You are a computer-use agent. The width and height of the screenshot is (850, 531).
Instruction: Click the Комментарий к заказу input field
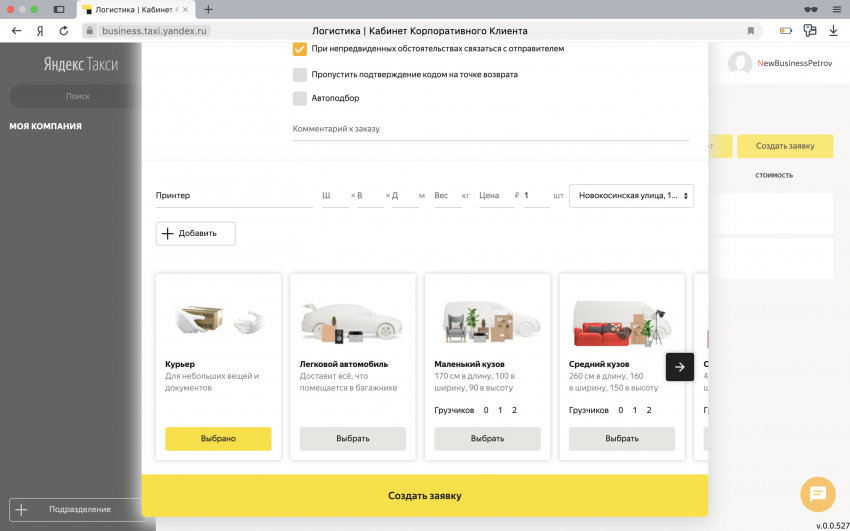click(x=490, y=129)
